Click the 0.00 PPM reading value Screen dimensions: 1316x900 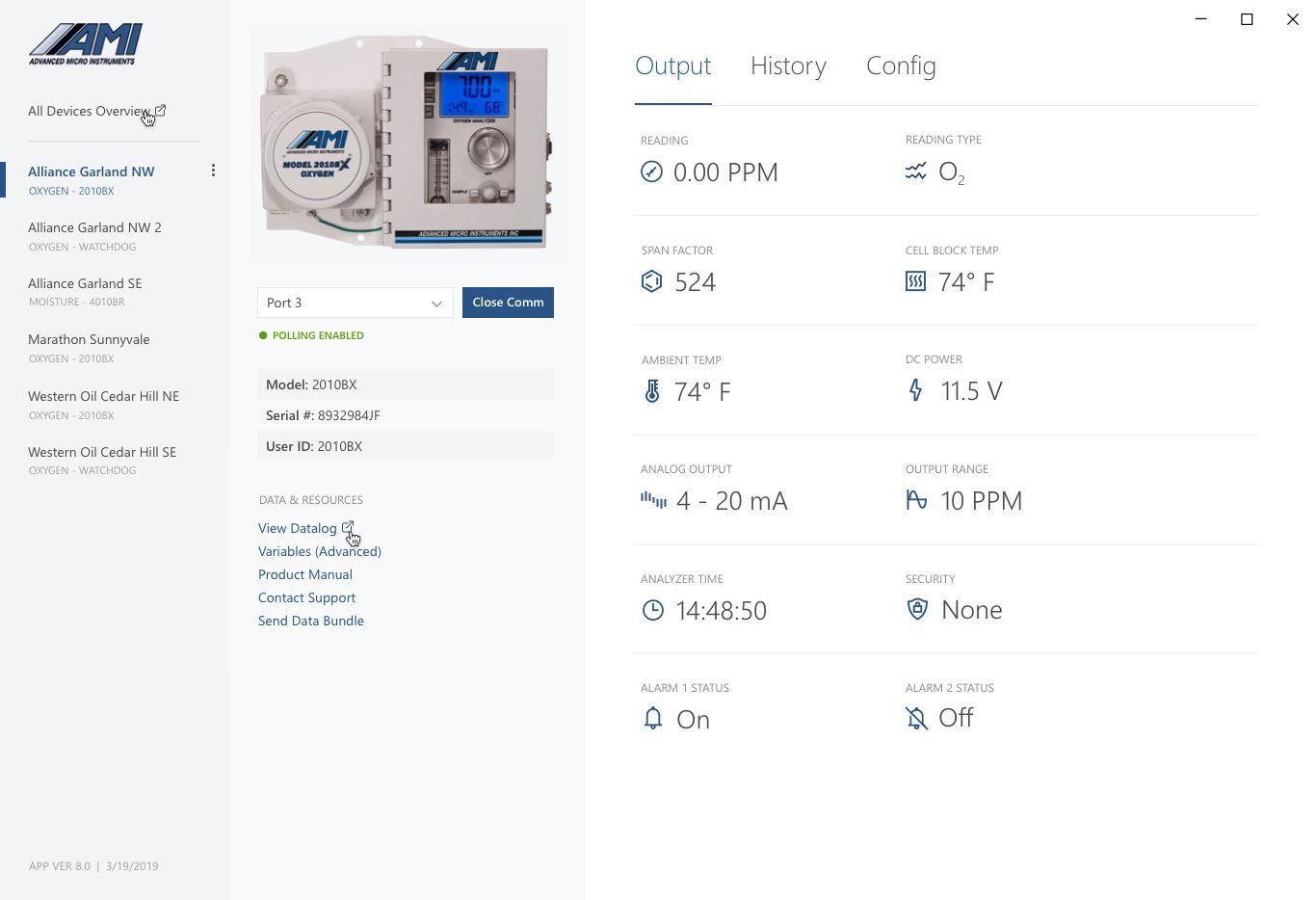pos(725,172)
